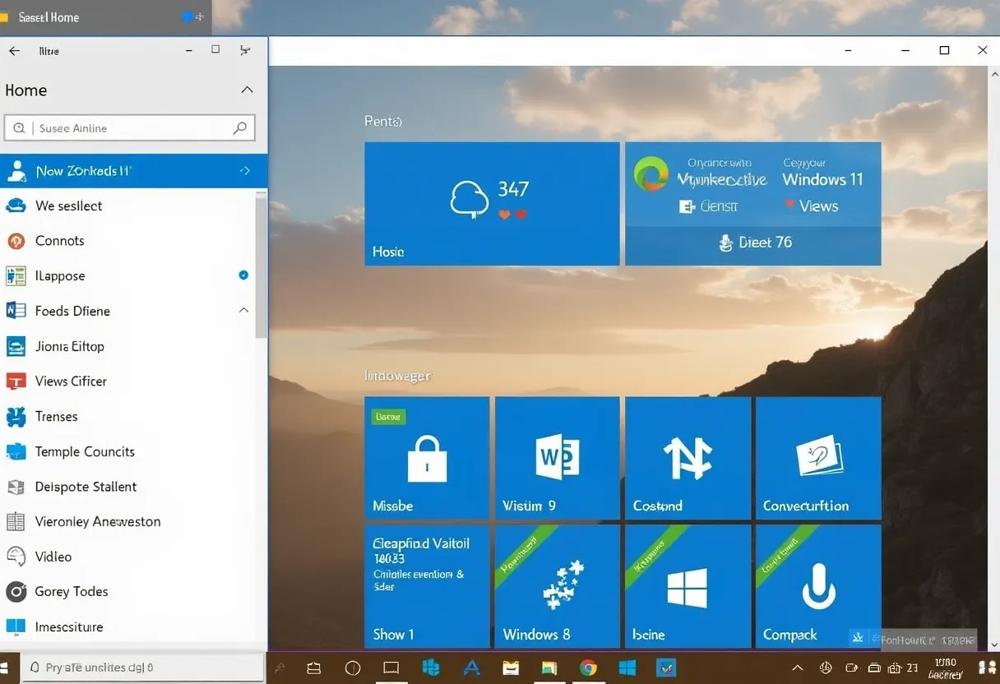Click the magnifier icon at the search box's right end
This screenshot has height=684, width=1000.
[240, 128]
